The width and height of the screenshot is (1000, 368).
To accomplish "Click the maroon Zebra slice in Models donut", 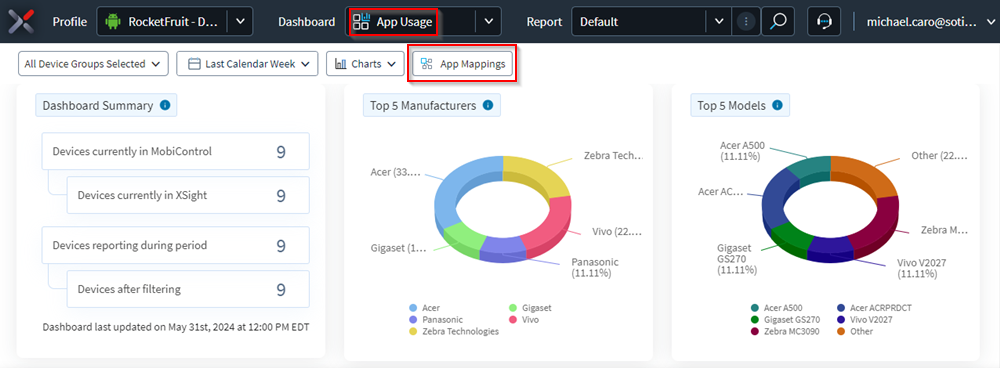I will [x=878, y=226].
